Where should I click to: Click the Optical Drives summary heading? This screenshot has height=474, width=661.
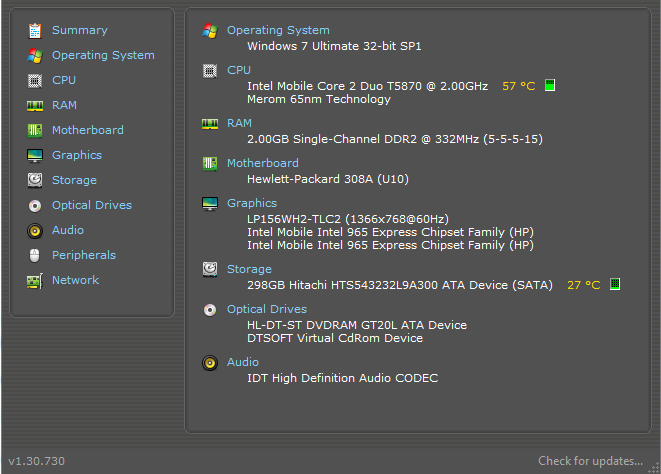(267, 309)
